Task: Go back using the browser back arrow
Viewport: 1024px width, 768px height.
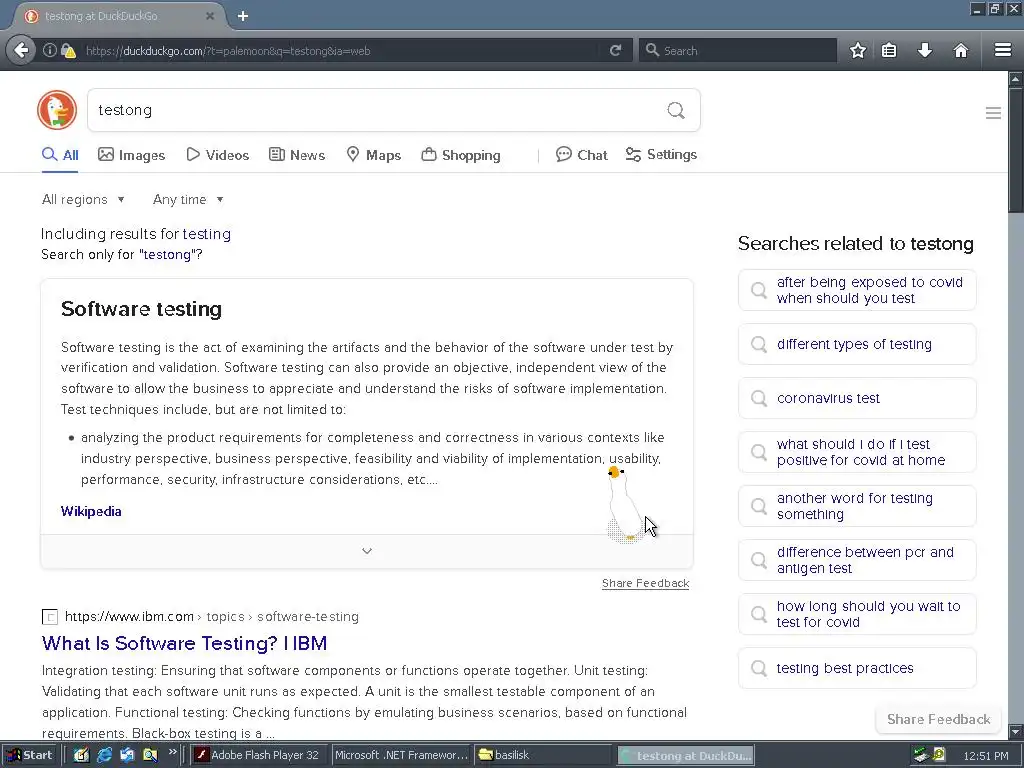Action: click(22, 50)
